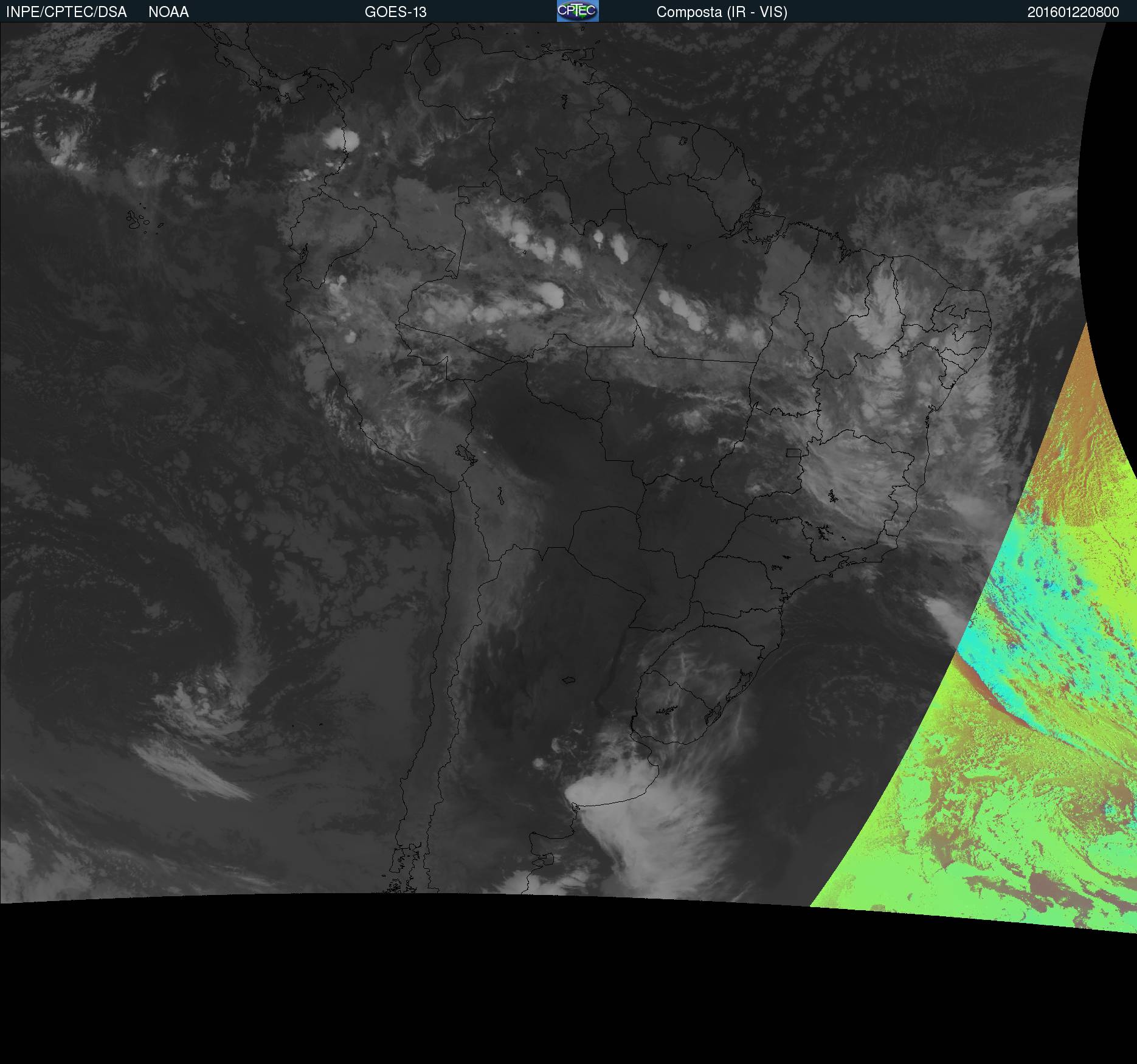1137x1064 pixels.
Task: Click the CPTEC logo in header
Action: (578, 11)
